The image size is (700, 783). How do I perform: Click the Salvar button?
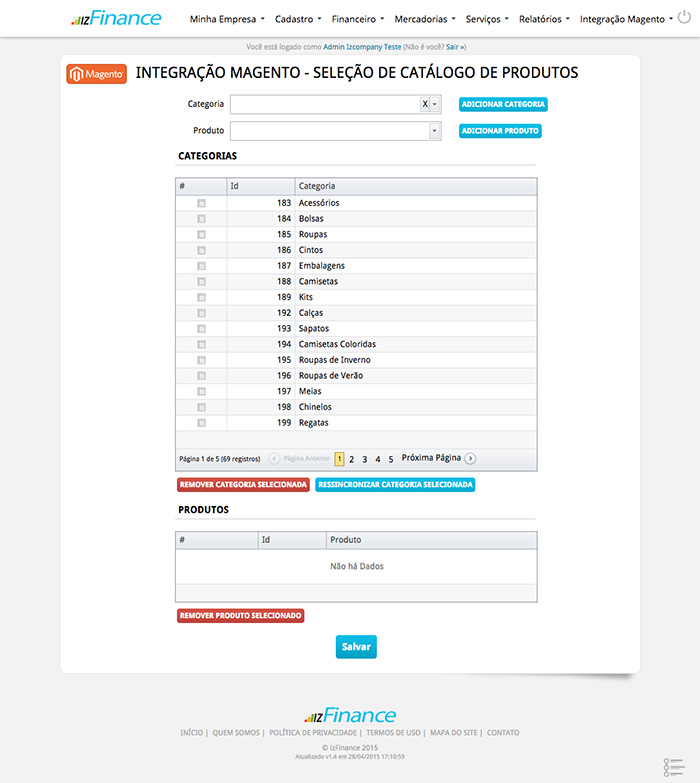point(356,647)
